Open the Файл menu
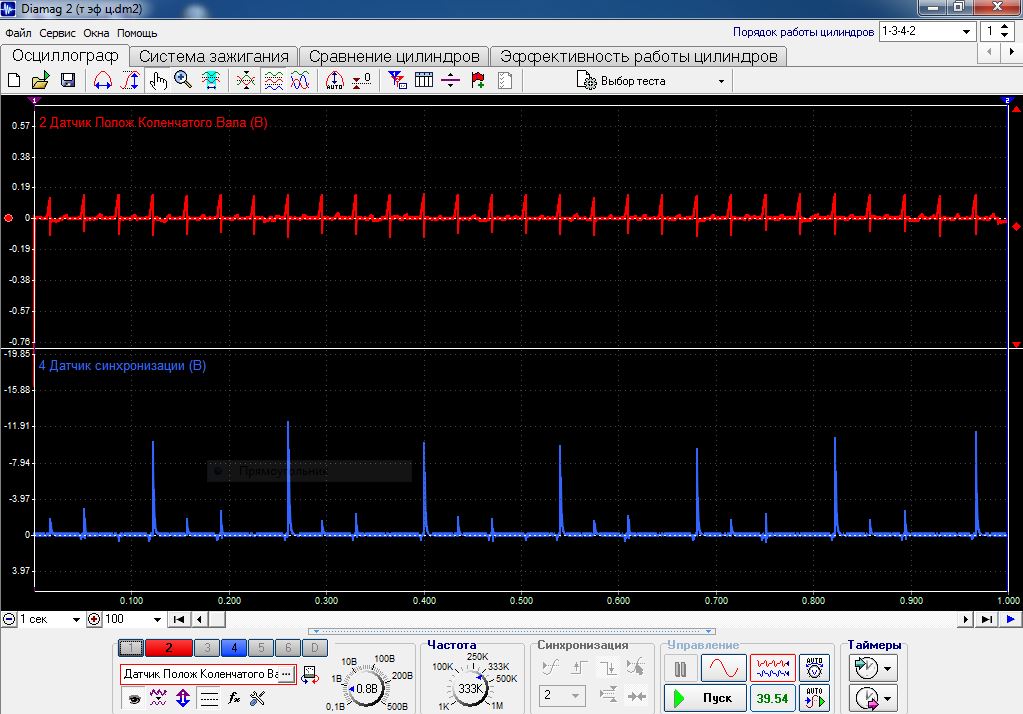 tap(18, 33)
